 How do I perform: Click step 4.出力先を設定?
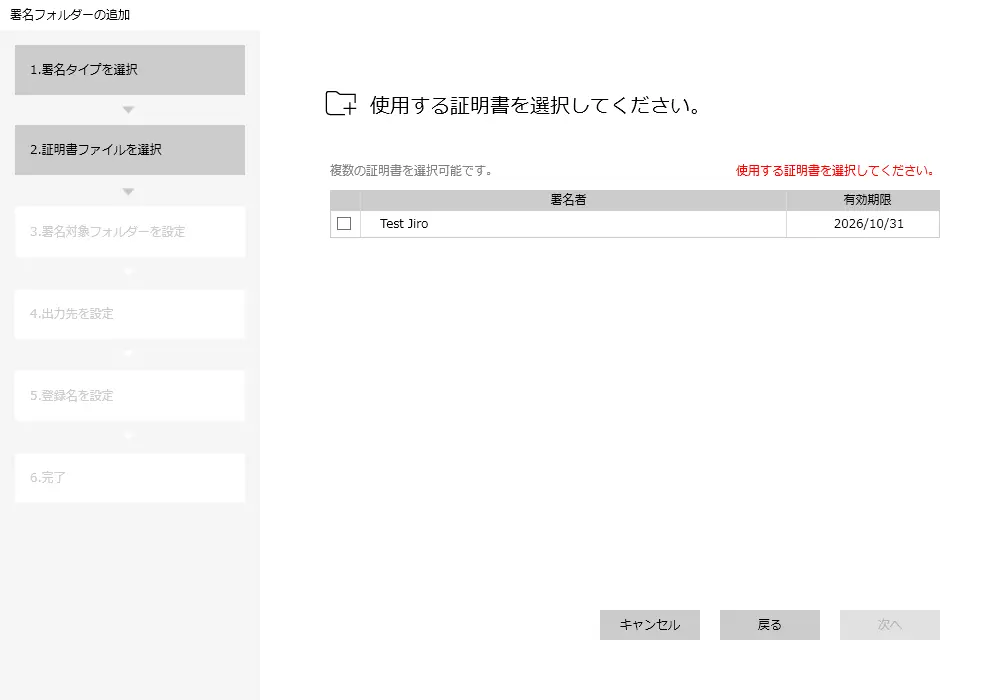130,314
